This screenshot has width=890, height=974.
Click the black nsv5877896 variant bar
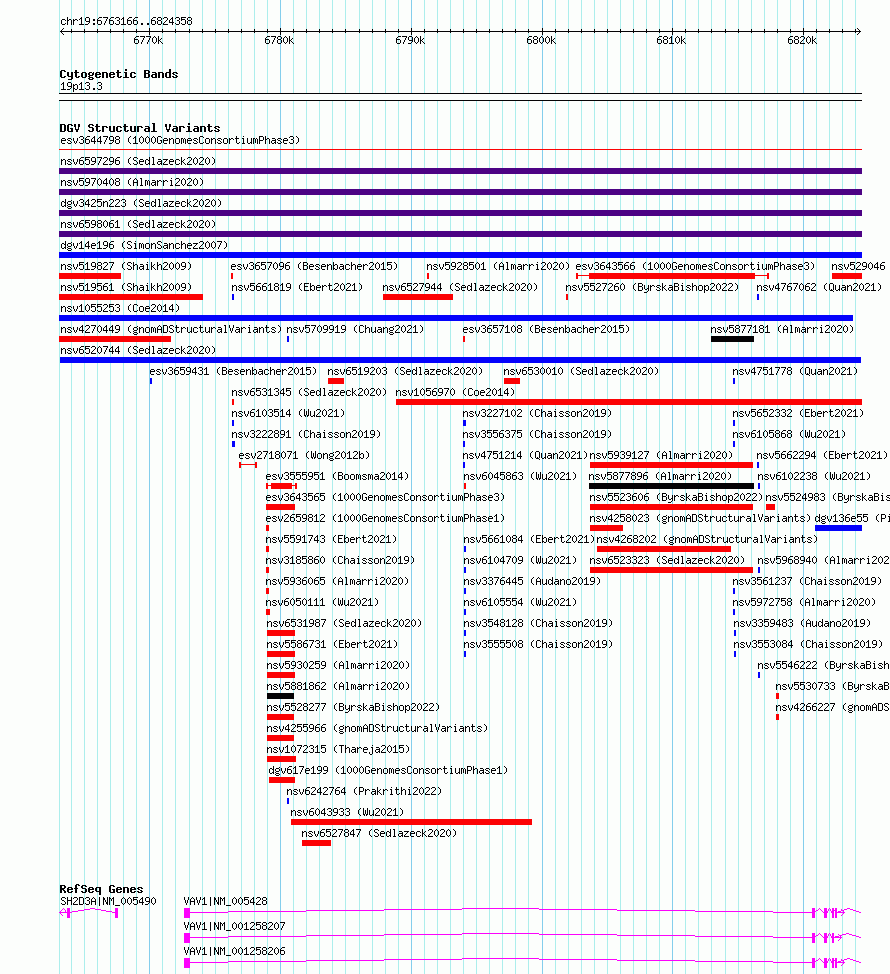pyautogui.click(x=671, y=486)
